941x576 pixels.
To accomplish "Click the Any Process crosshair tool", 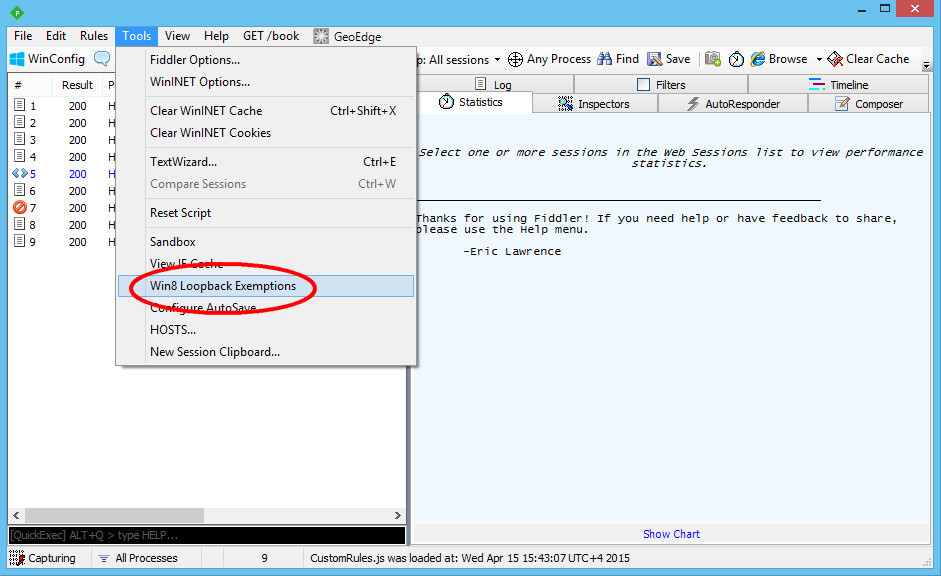I will coord(549,59).
